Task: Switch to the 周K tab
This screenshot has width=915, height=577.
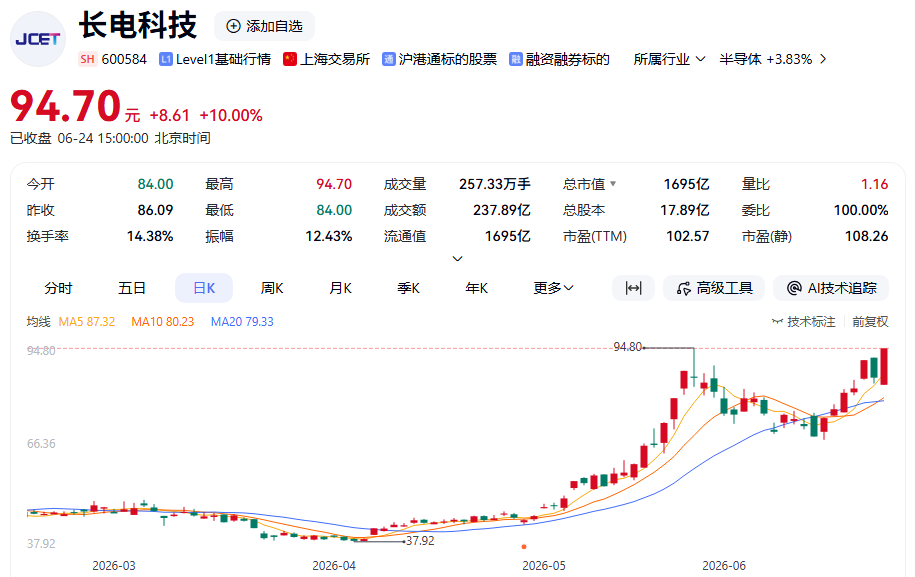Action: (272, 288)
